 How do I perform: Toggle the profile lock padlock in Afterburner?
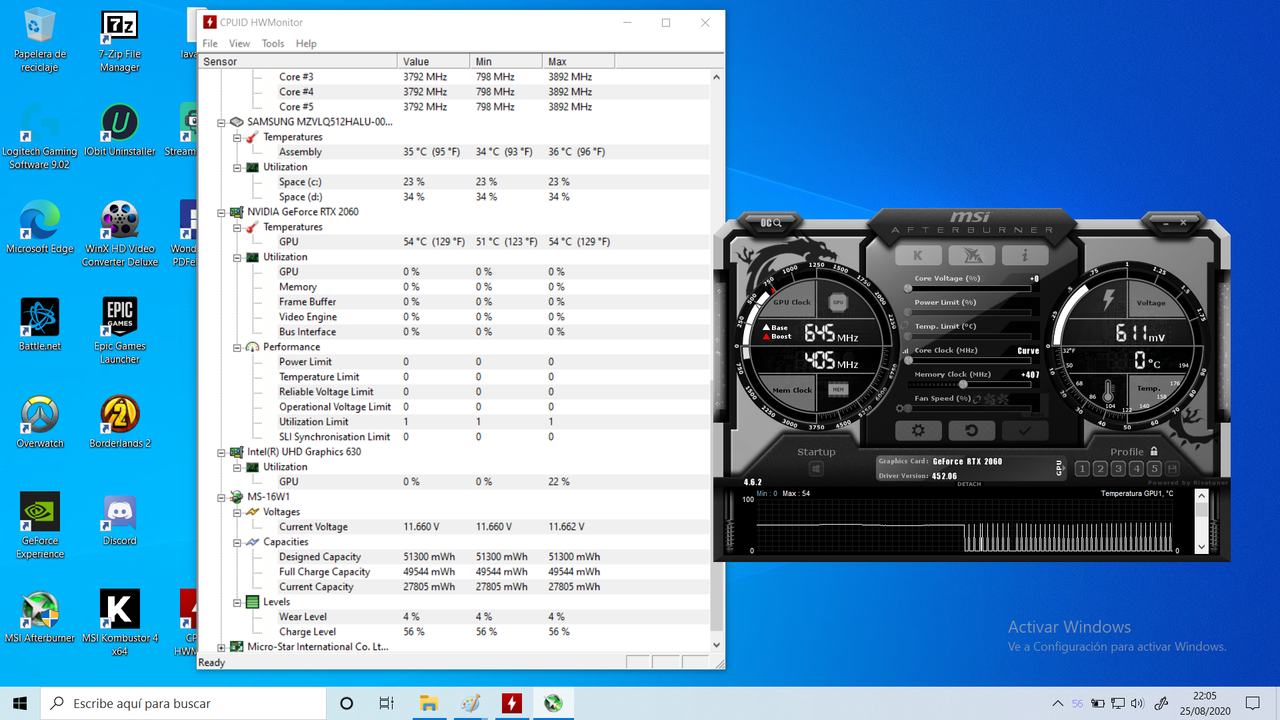pos(1154,451)
